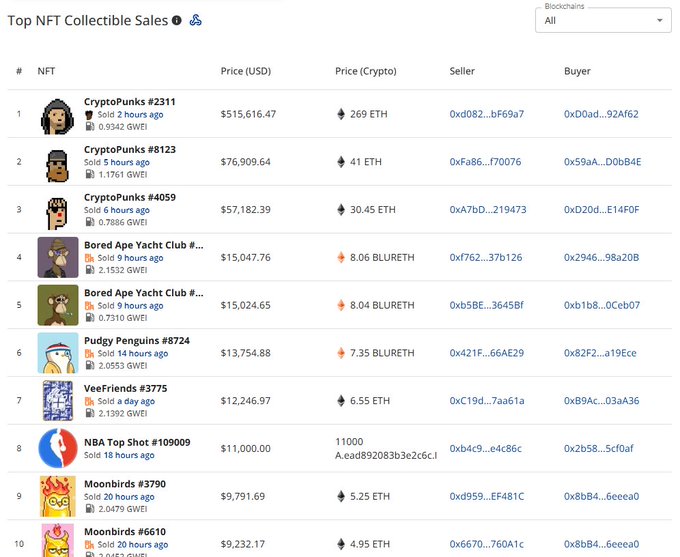Open the Blockchains dropdown set to All
680x557 pixels.
coord(603,20)
